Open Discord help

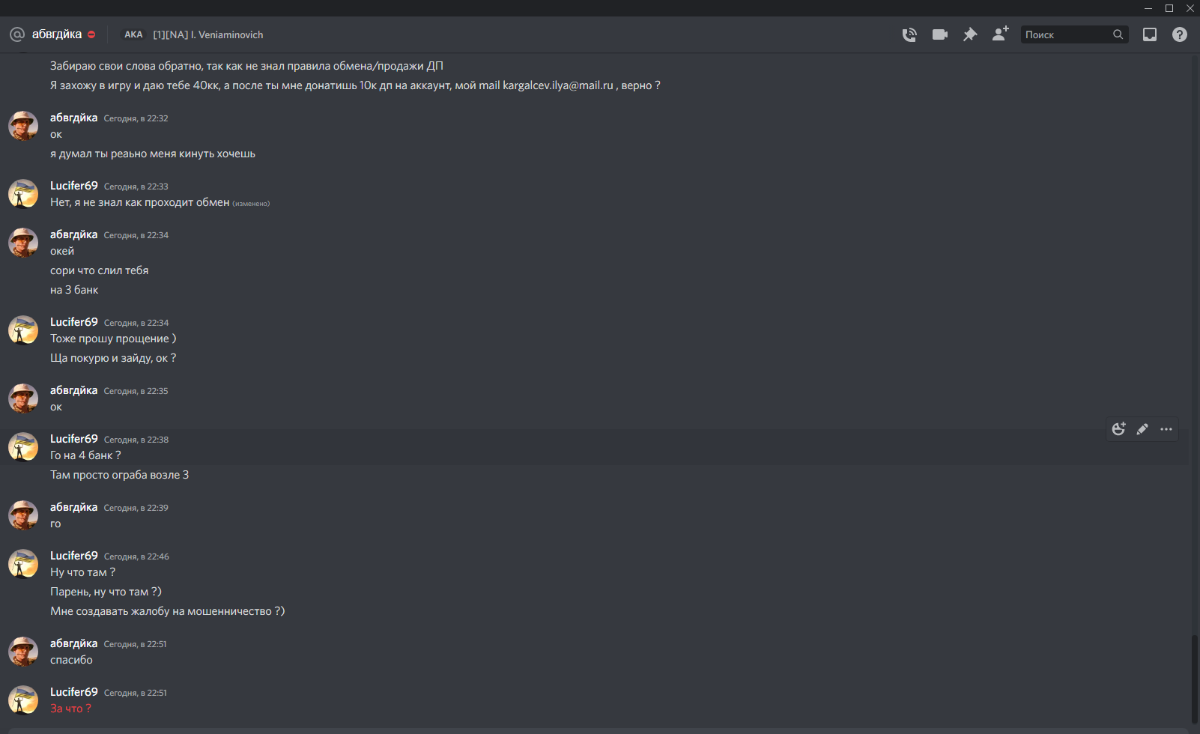pyautogui.click(x=1180, y=34)
